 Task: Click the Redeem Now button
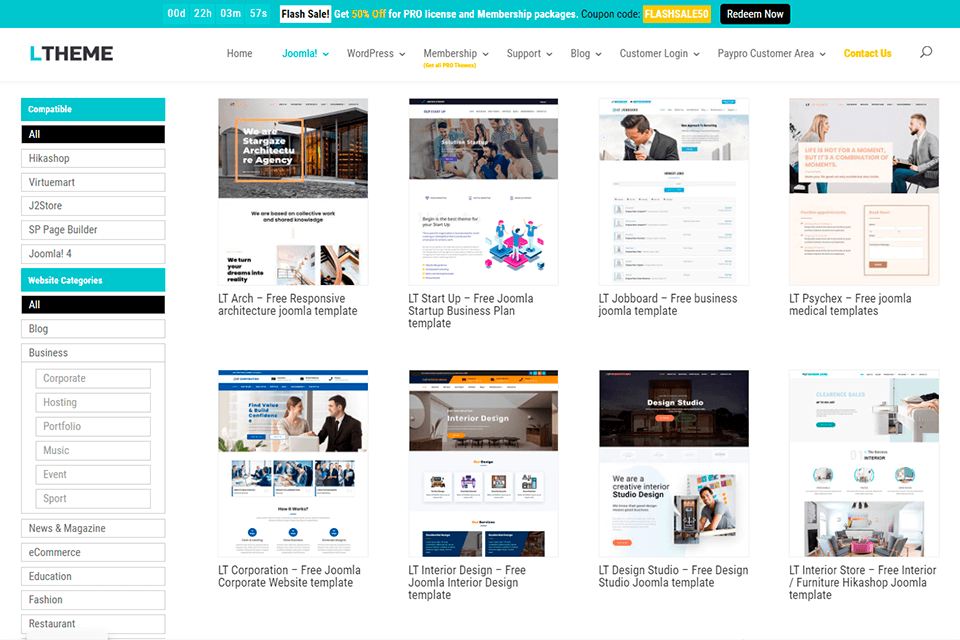point(755,14)
